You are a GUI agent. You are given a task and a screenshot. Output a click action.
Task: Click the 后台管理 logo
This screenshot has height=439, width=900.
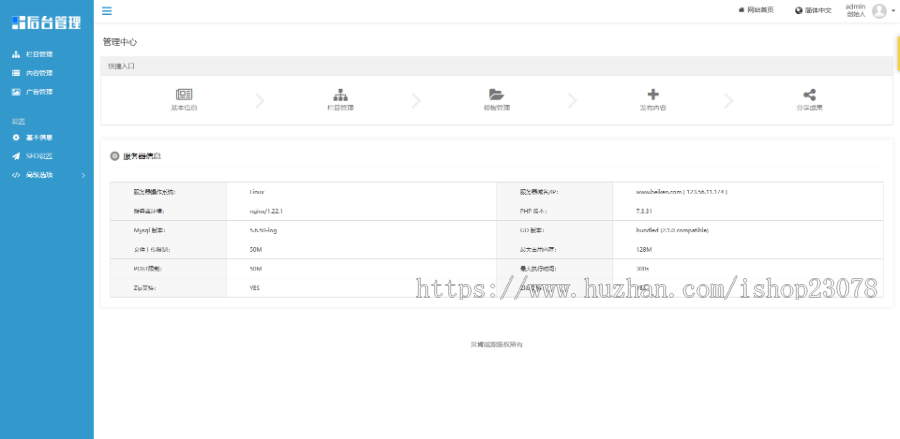pos(46,22)
